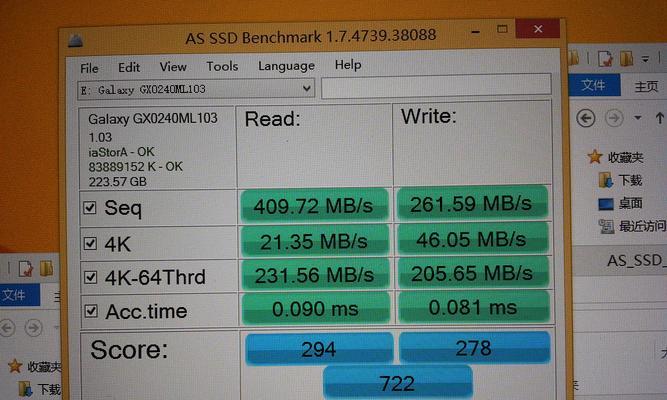
Task: Select the 4K-64Thrd read result 231.56 MB/s
Action: click(315, 275)
